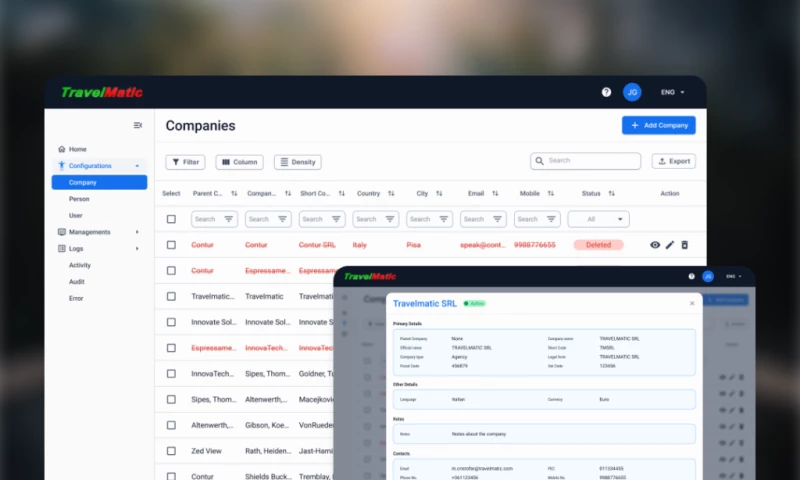The width and height of the screenshot is (800, 480).
Task: Open Audit log in the sidebar
Action: tap(77, 282)
